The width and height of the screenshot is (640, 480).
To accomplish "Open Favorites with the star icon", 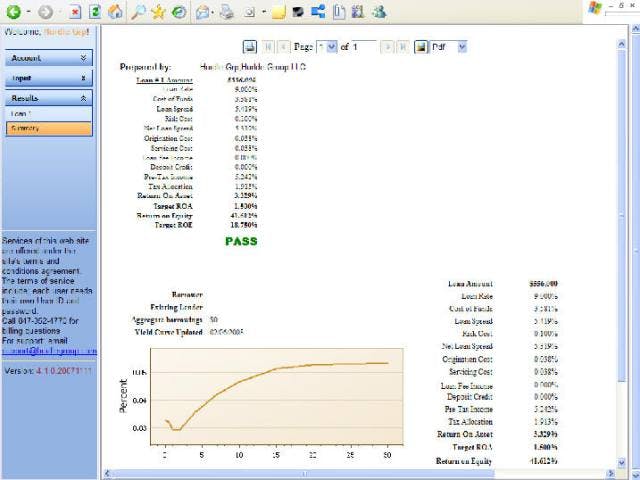I will (158, 12).
